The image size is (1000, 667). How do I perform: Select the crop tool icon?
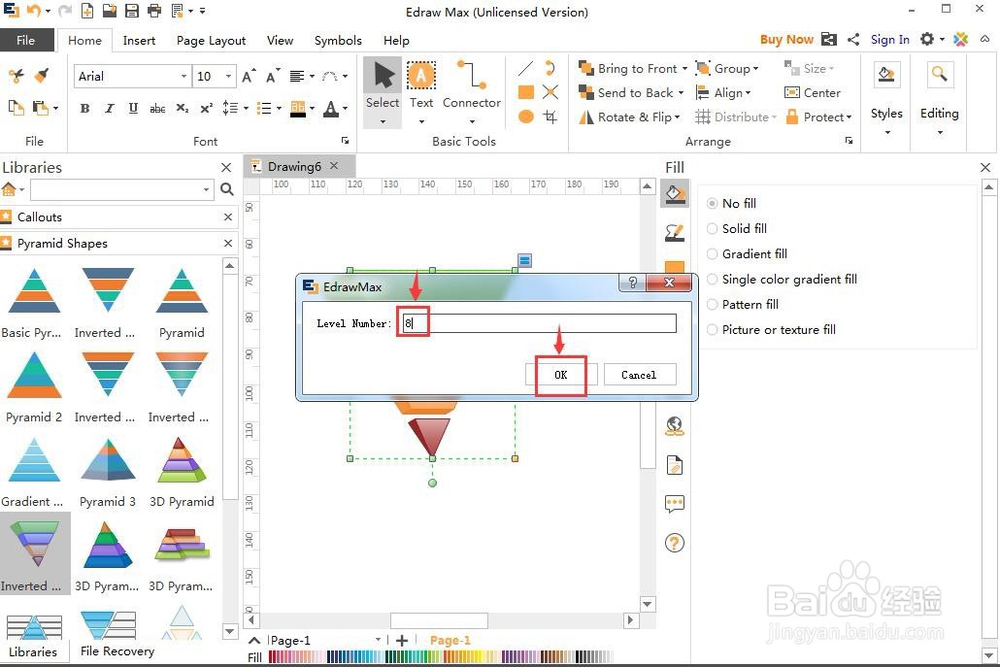point(550,117)
